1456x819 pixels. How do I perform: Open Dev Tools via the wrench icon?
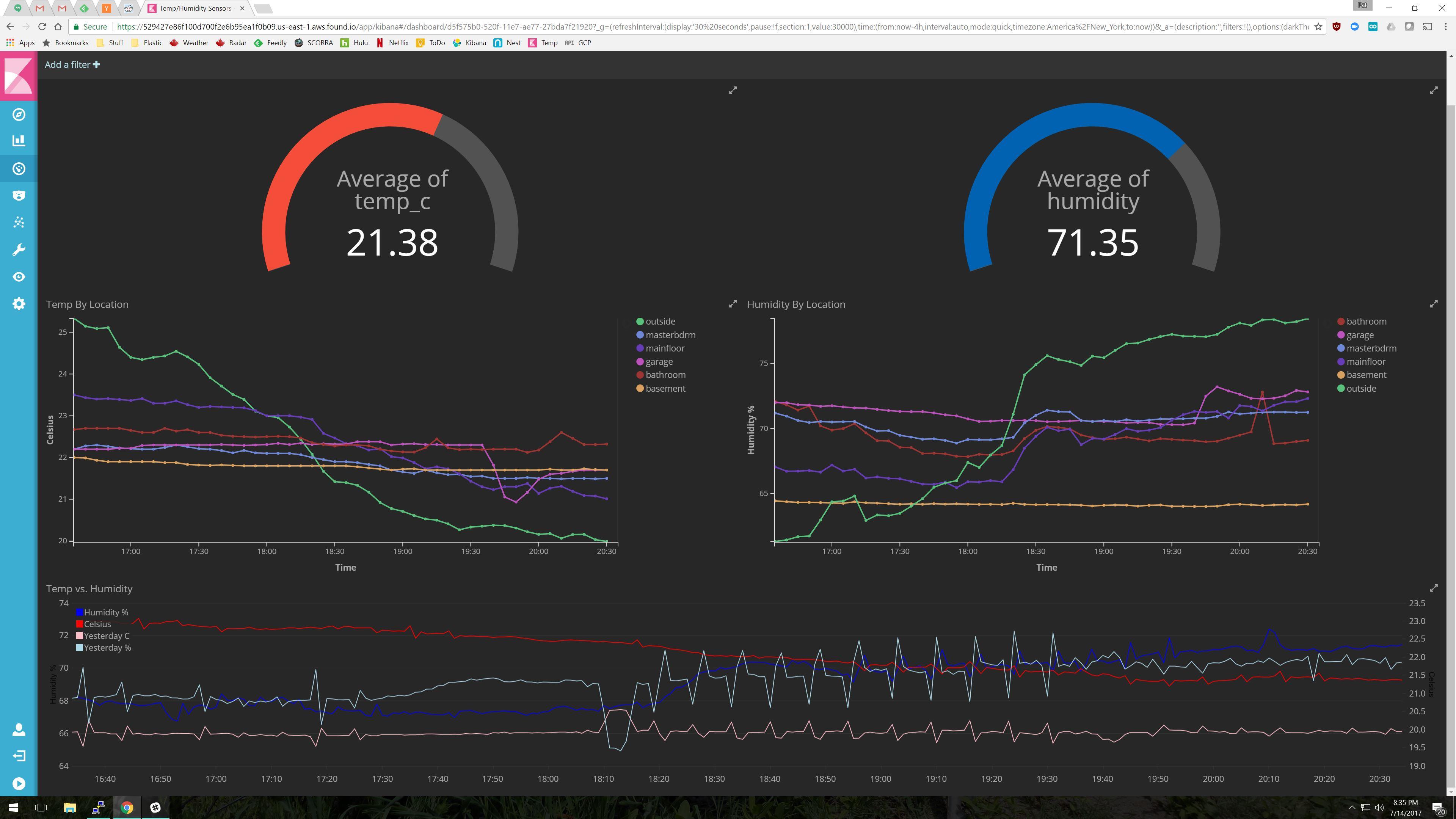pyautogui.click(x=19, y=249)
